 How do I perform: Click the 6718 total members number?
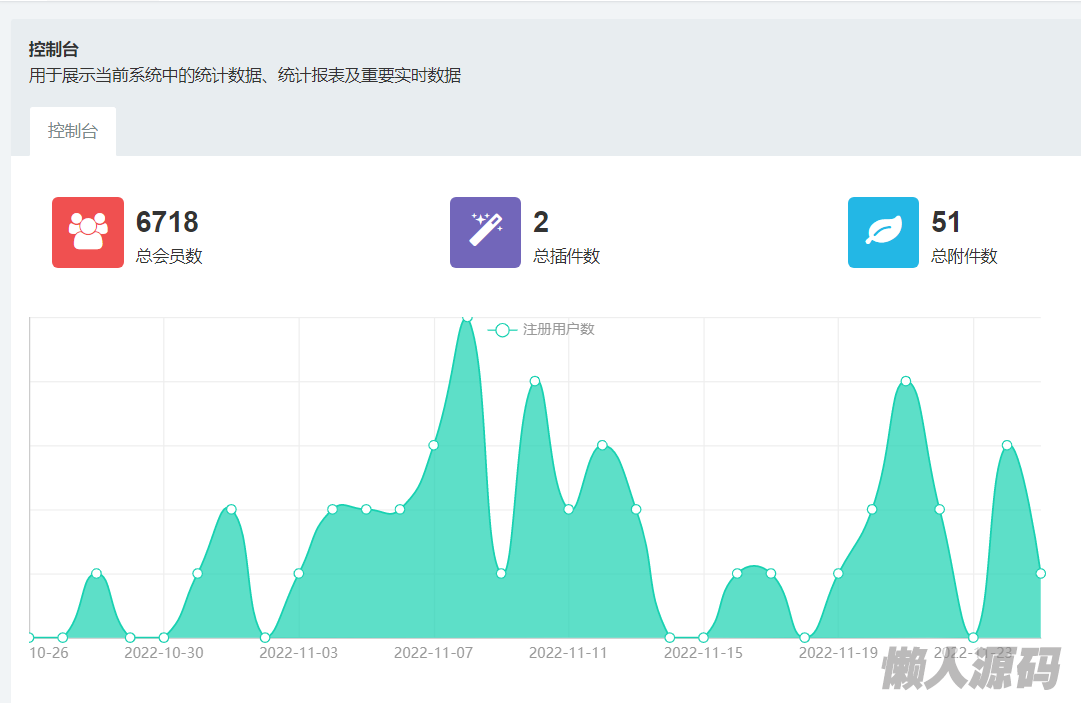pos(167,221)
